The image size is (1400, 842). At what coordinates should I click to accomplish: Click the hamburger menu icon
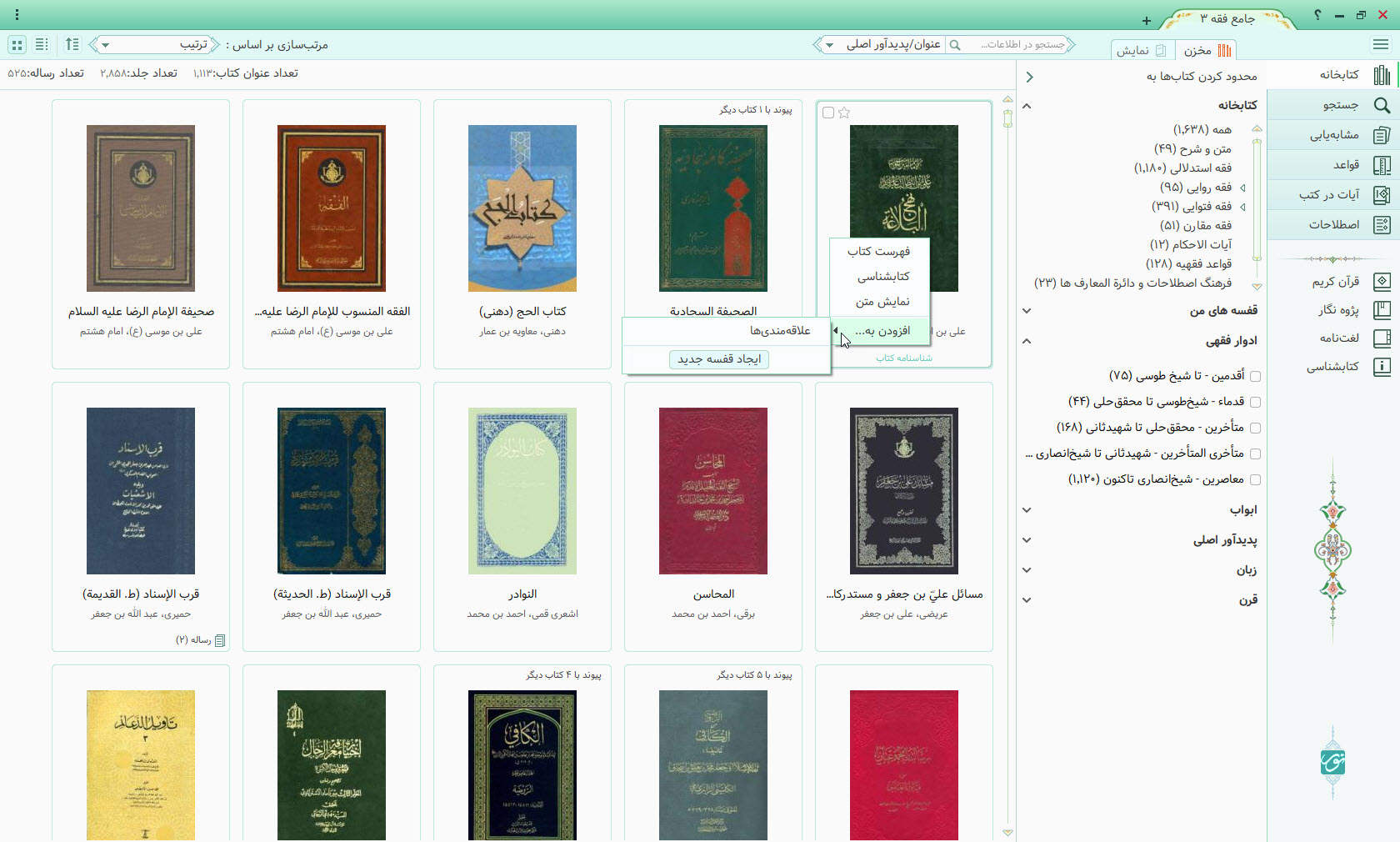click(1380, 44)
